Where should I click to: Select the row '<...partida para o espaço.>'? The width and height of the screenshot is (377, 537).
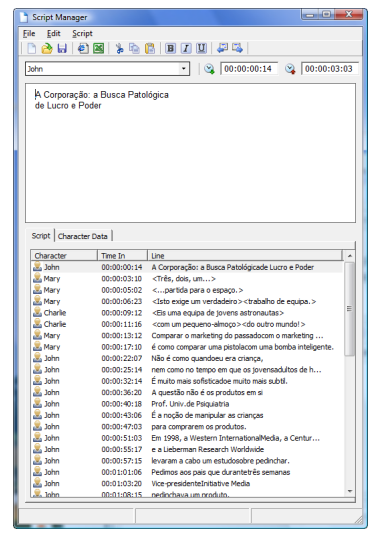pyautogui.click(x=187, y=290)
